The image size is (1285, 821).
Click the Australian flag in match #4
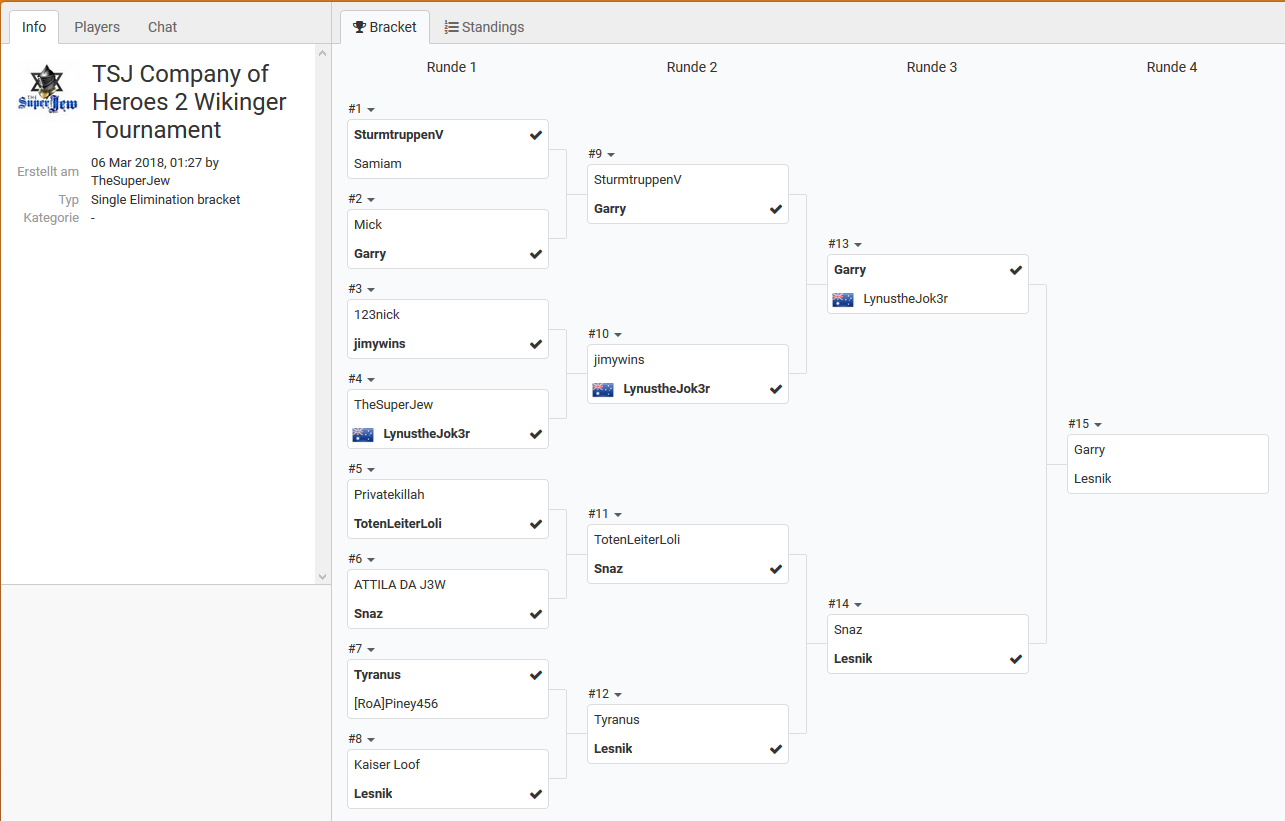[x=363, y=434]
